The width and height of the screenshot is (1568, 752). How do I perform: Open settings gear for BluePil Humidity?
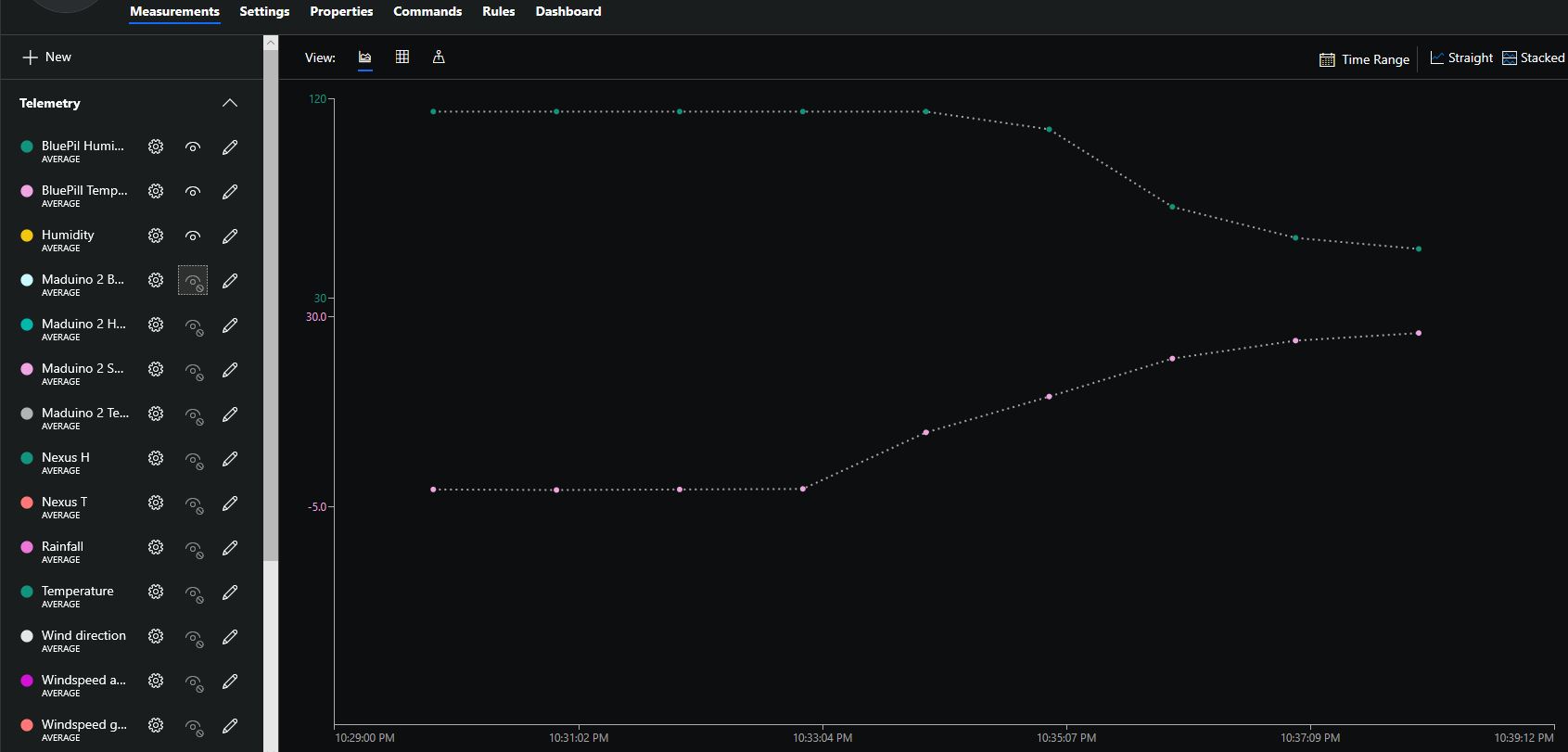(156, 147)
